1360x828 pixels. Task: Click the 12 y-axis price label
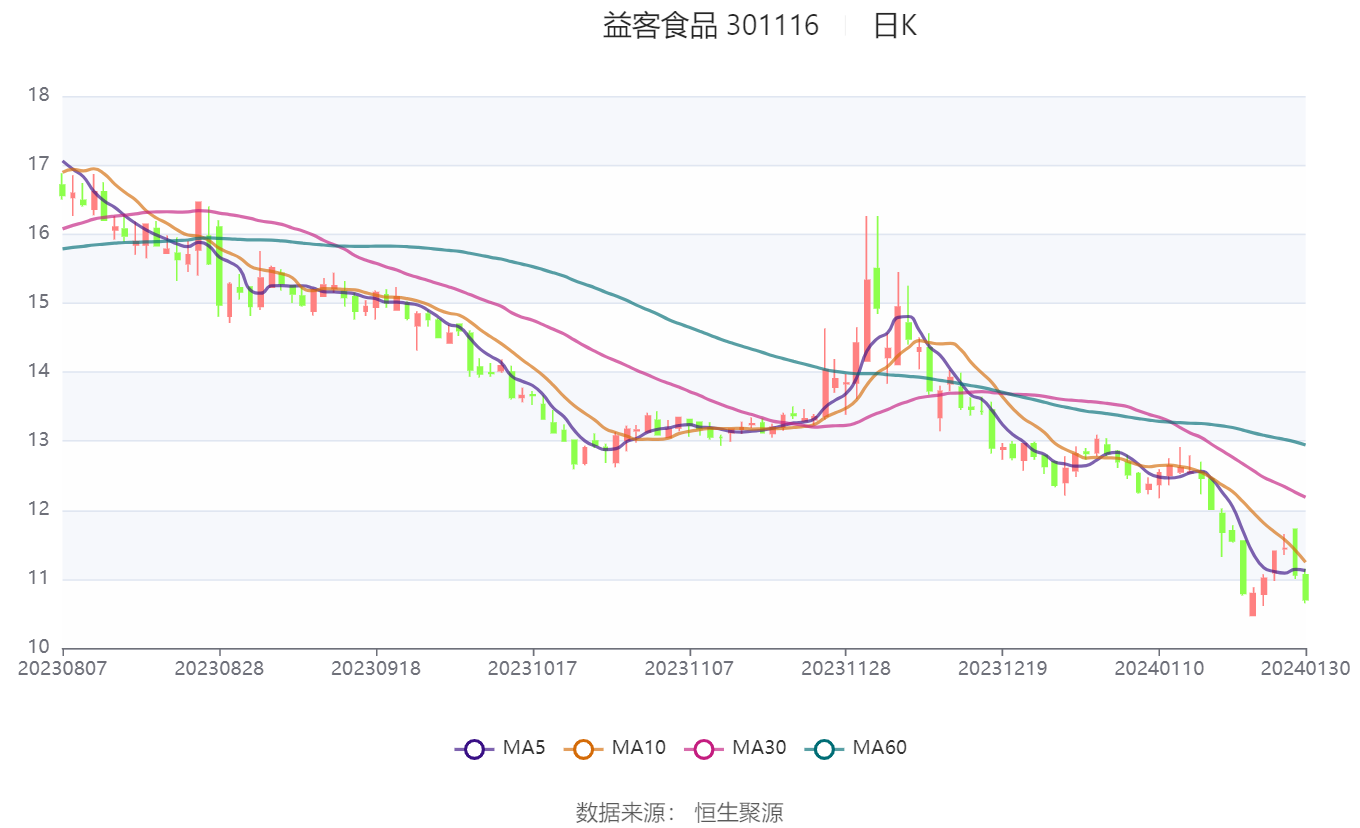(x=39, y=511)
